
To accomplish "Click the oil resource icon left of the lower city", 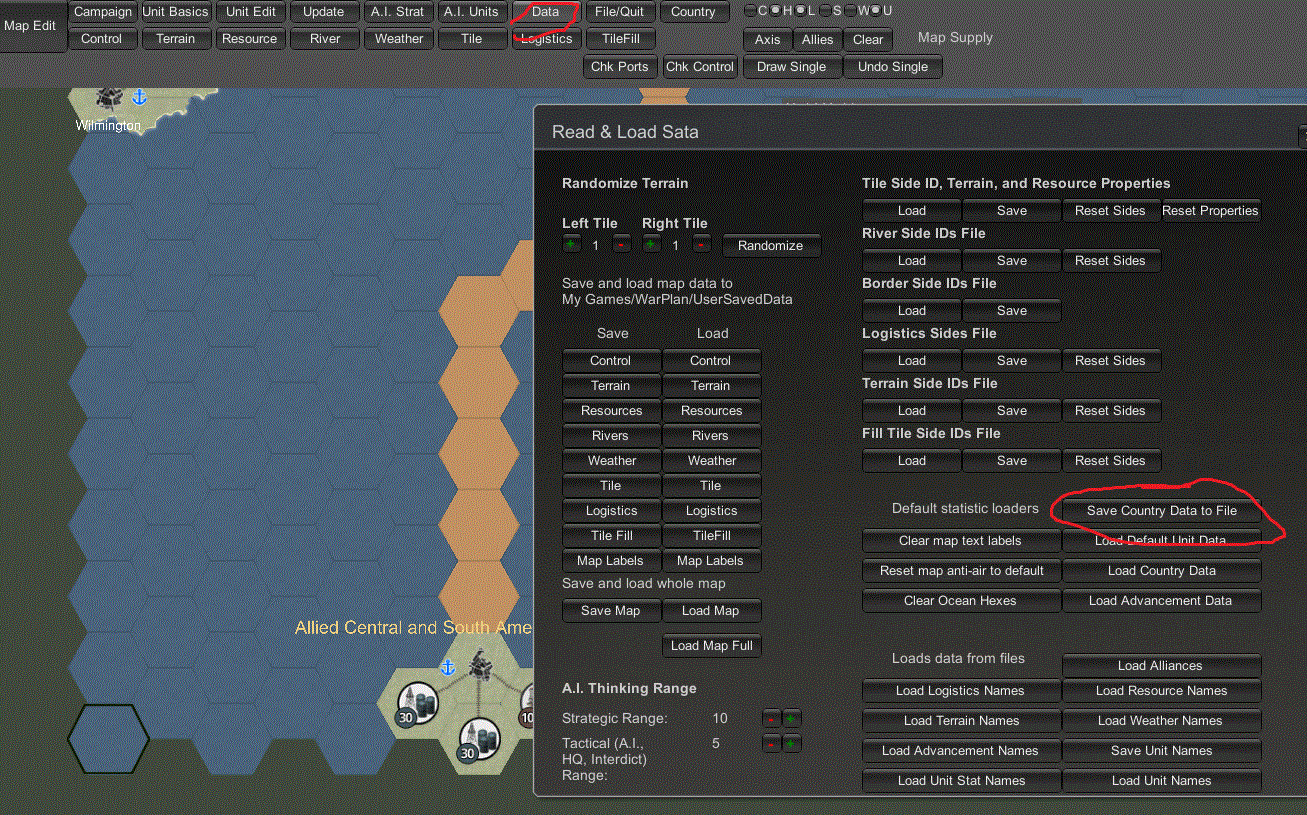I will pyautogui.click(x=415, y=702).
